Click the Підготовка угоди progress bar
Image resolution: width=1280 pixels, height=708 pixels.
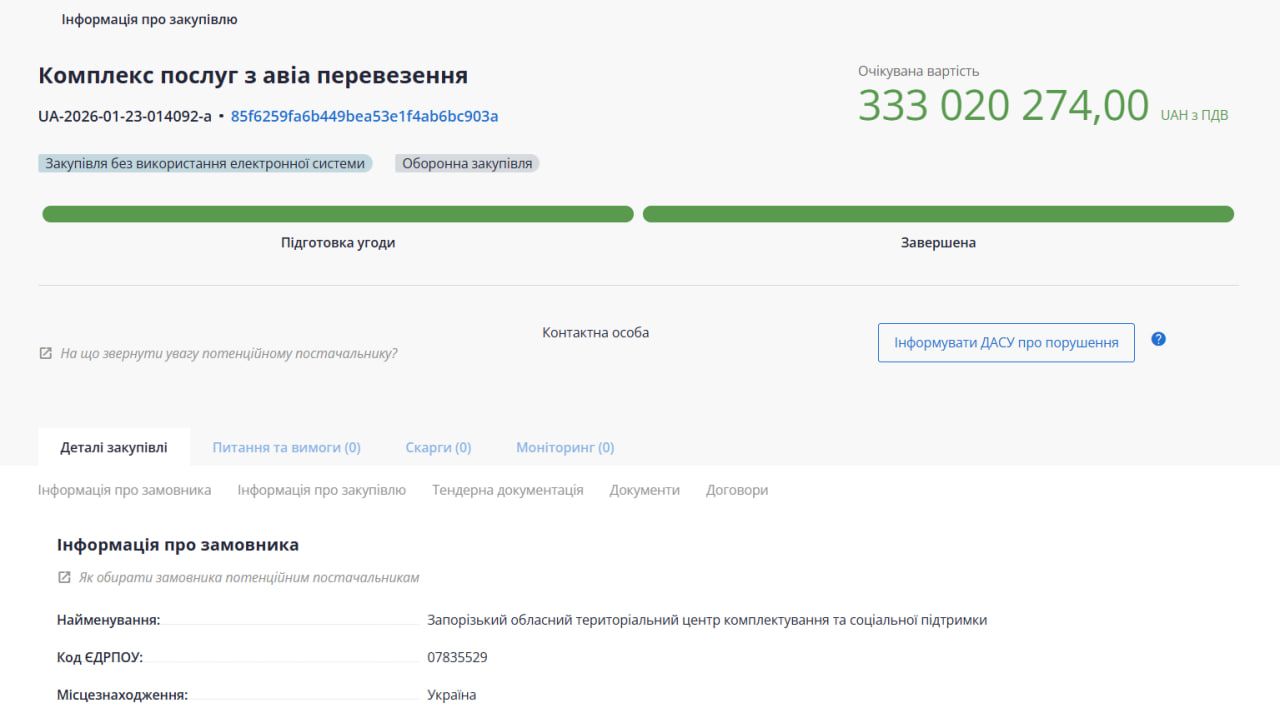337,213
